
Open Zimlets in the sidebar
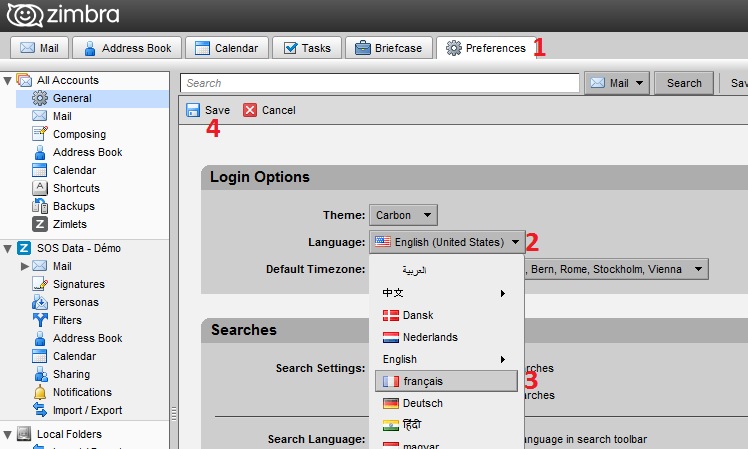[x=70, y=224]
